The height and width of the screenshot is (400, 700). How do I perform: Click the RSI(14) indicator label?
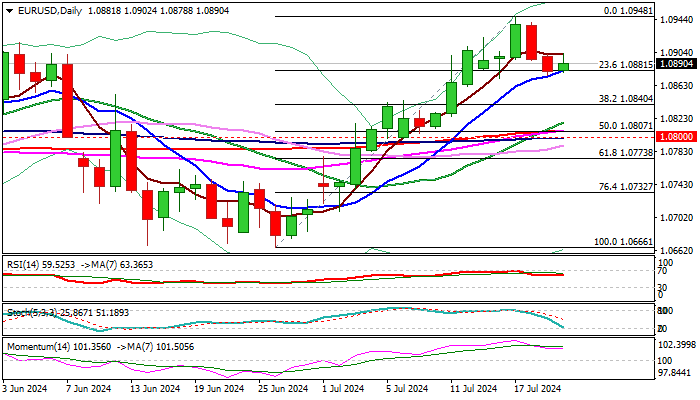click(x=24, y=265)
